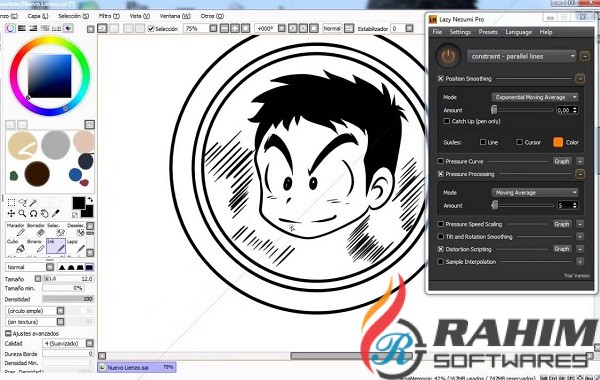Enable Pressure Speed Scaling checkbox
The height and width of the screenshot is (380, 600).
[x=440, y=224]
